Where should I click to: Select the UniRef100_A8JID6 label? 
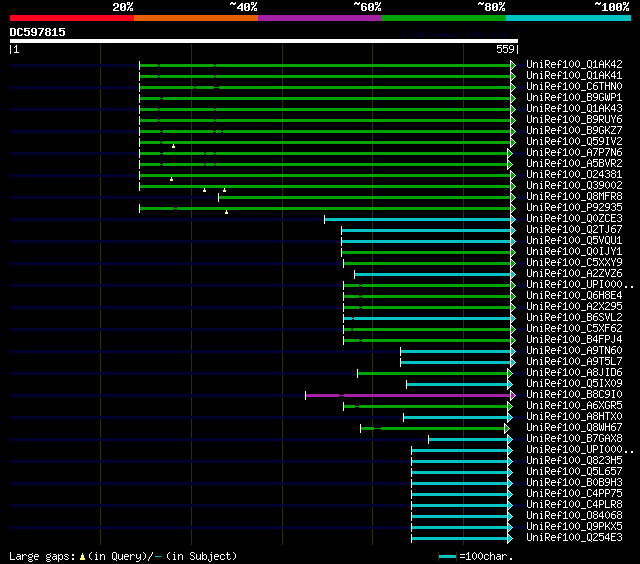click(x=574, y=373)
